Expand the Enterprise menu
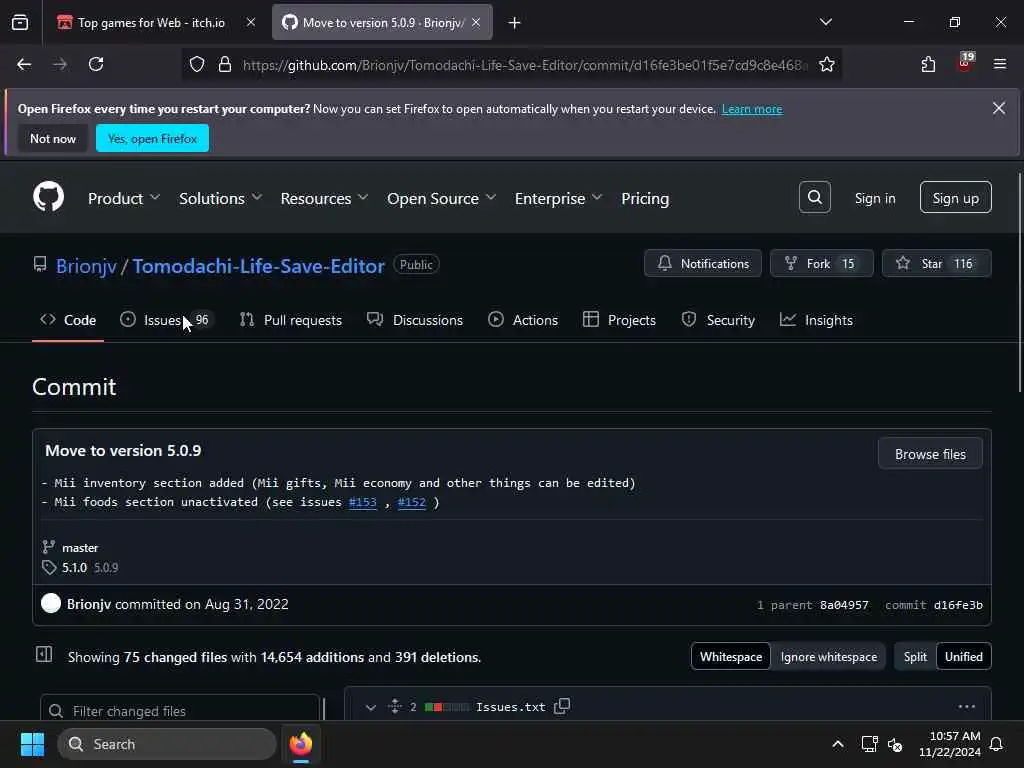 point(558,198)
